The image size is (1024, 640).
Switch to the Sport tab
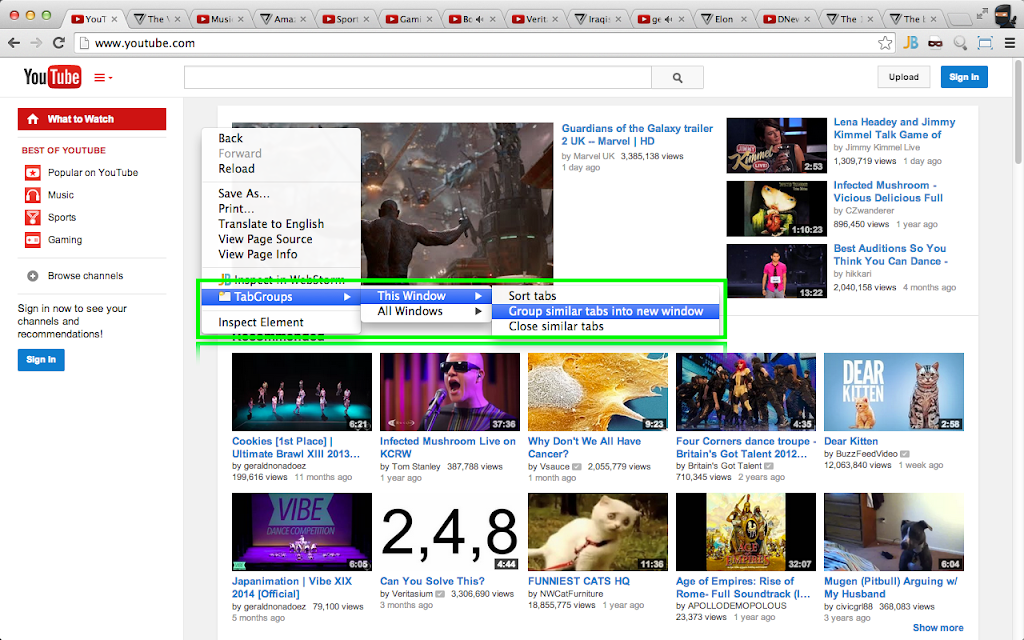tap(345, 19)
